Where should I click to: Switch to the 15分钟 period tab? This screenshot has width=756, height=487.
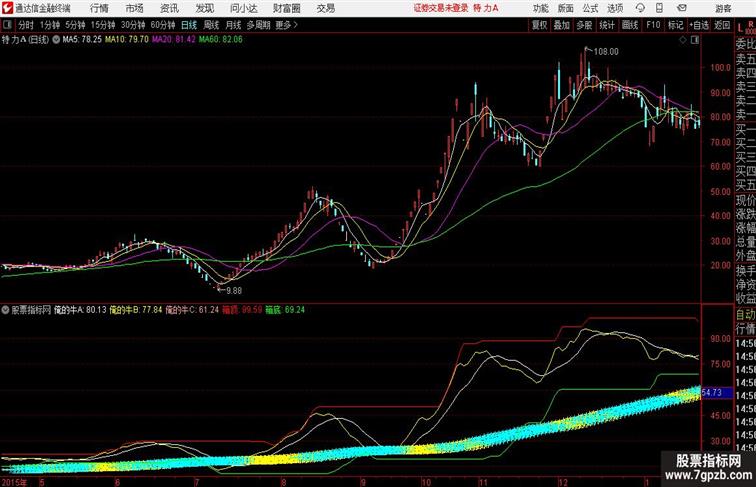[x=103, y=25]
